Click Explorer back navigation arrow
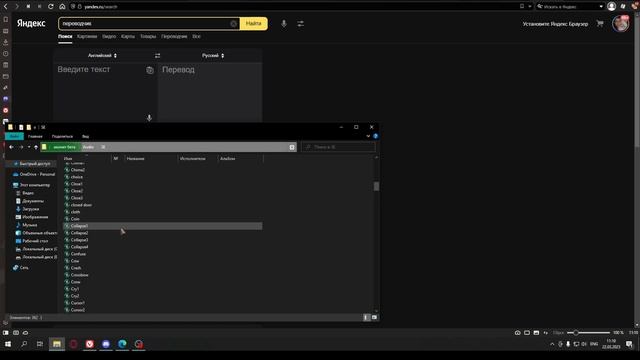640x360 pixels. tap(11, 147)
